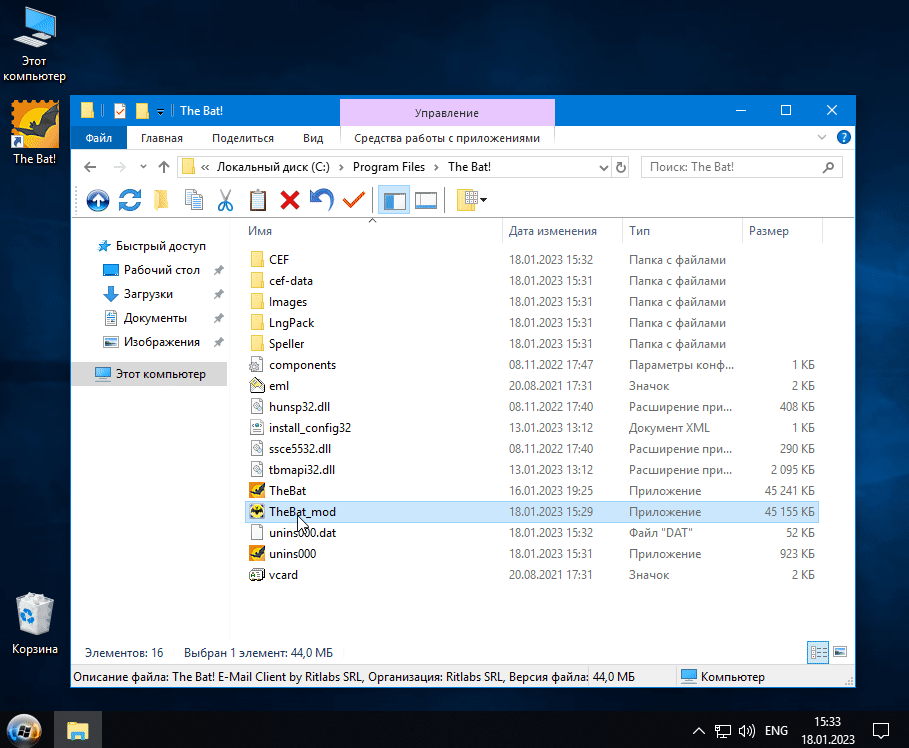909x748 pixels.
Task: Click the Start button in taskbar
Action: (24, 731)
